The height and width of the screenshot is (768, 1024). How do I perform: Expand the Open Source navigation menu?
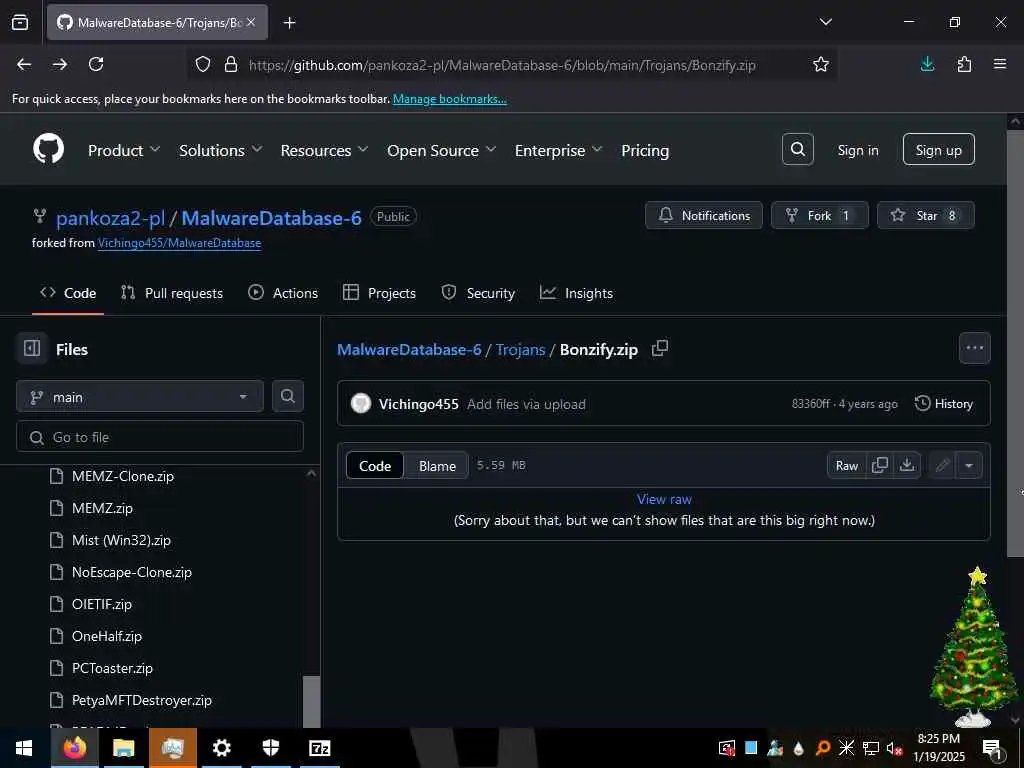[x=441, y=150]
